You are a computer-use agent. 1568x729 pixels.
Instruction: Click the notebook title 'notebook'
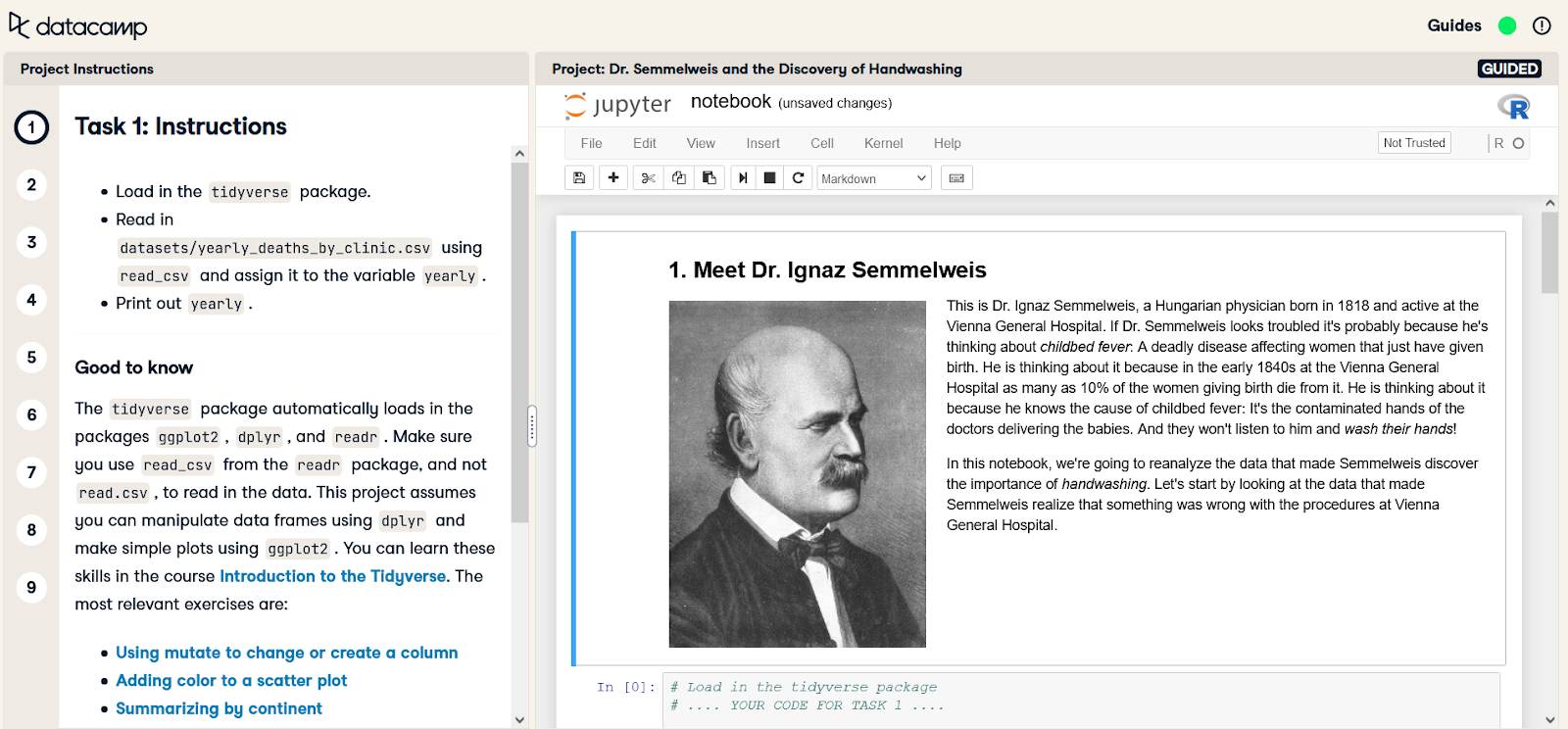pos(731,102)
